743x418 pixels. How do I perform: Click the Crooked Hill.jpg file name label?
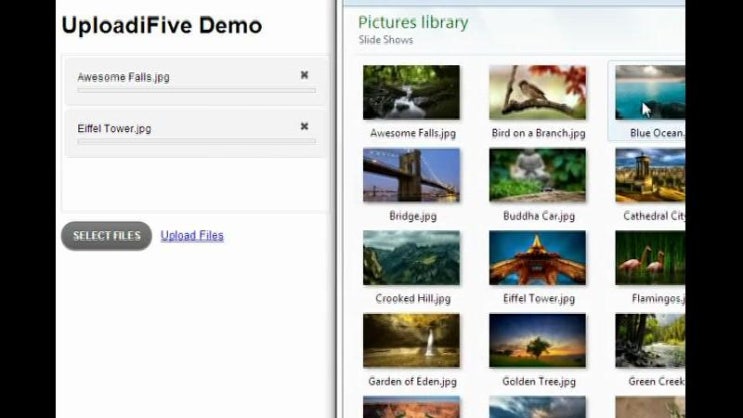413,299
